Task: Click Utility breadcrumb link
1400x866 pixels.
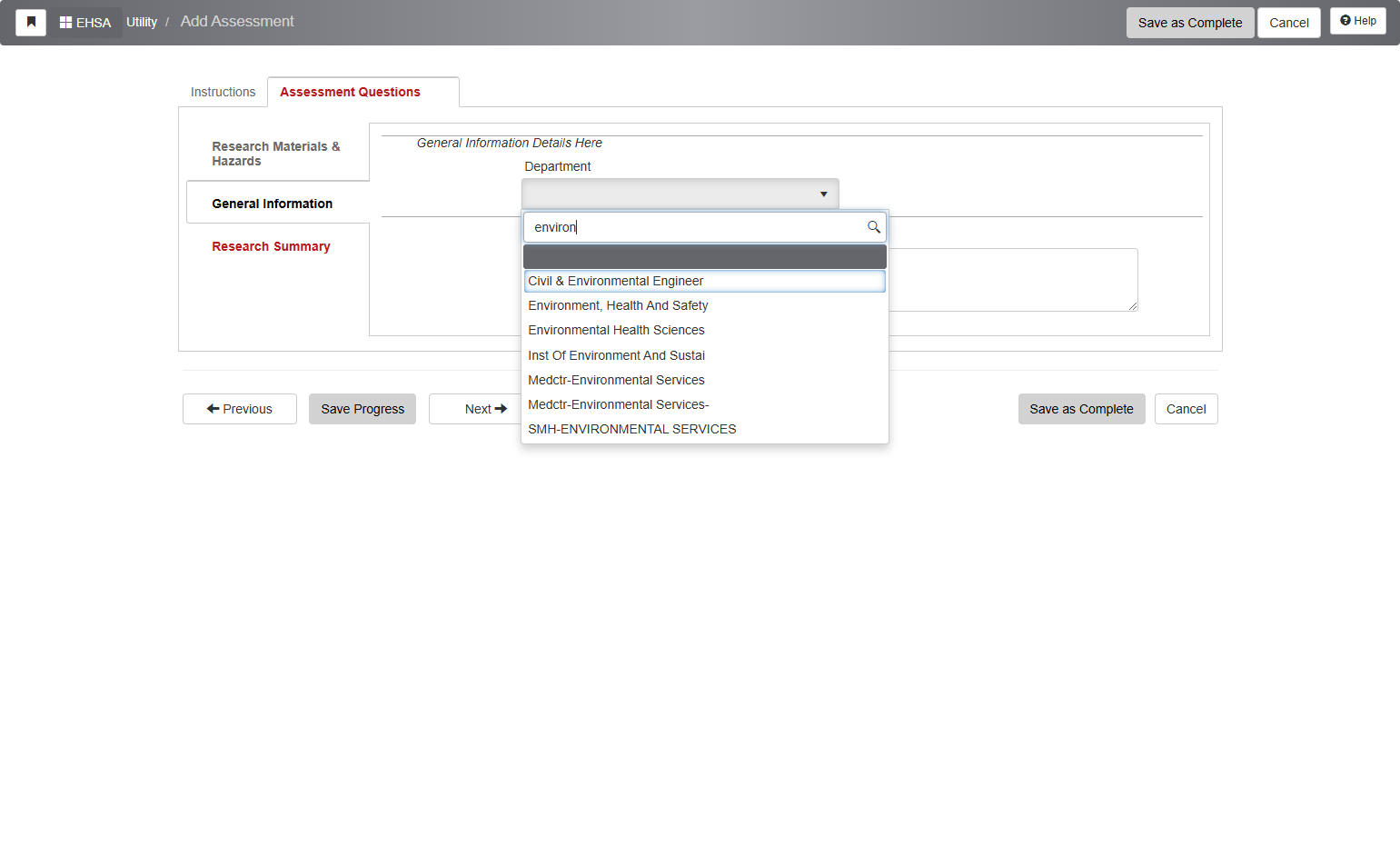Action: coord(142,22)
